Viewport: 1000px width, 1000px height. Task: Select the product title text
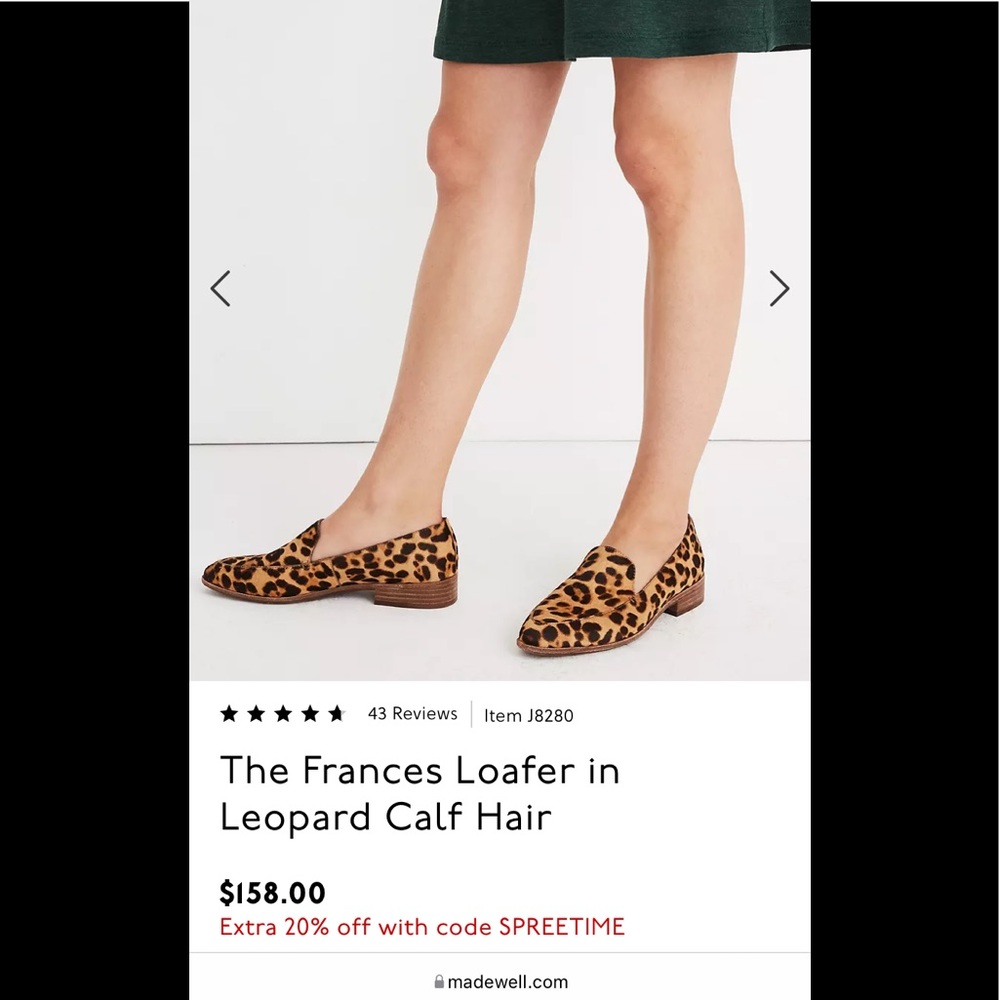420,793
